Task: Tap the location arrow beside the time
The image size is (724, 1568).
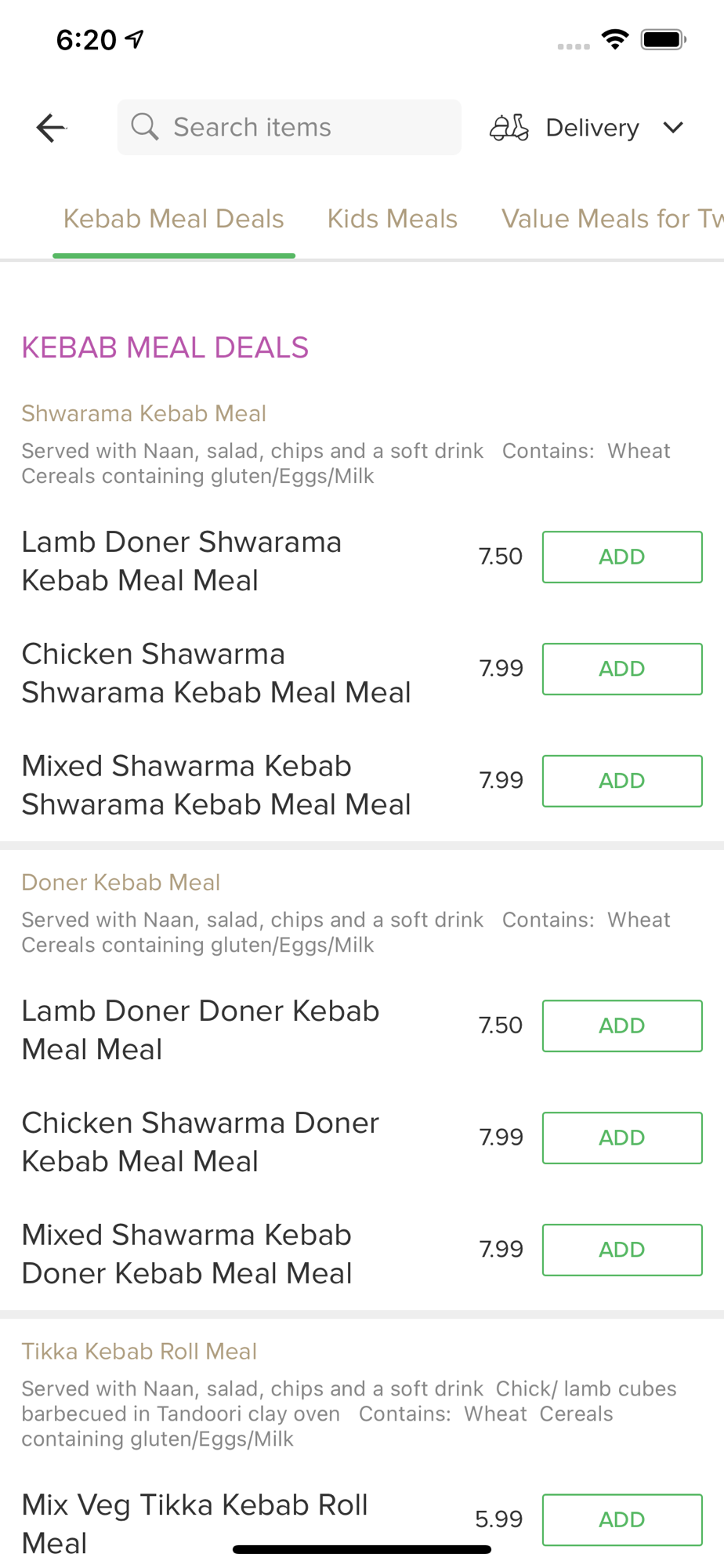Action: (135, 39)
